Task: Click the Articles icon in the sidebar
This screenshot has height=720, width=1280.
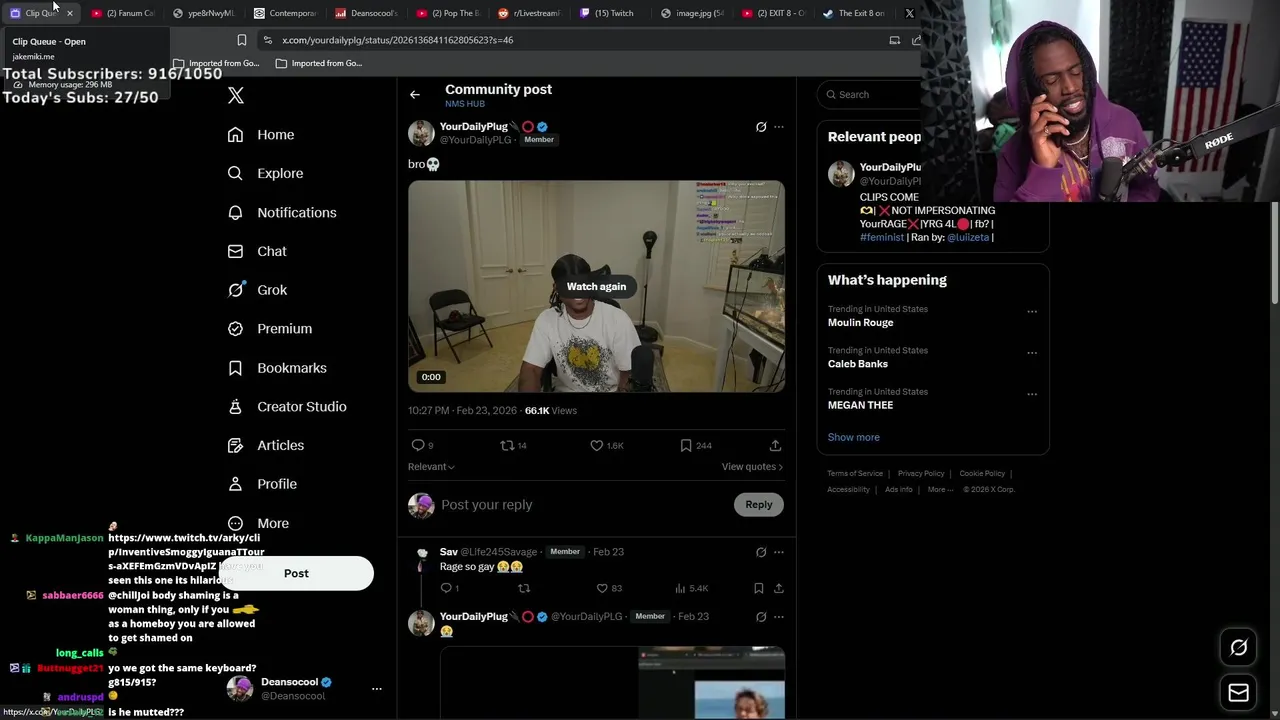Action: pos(235,445)
